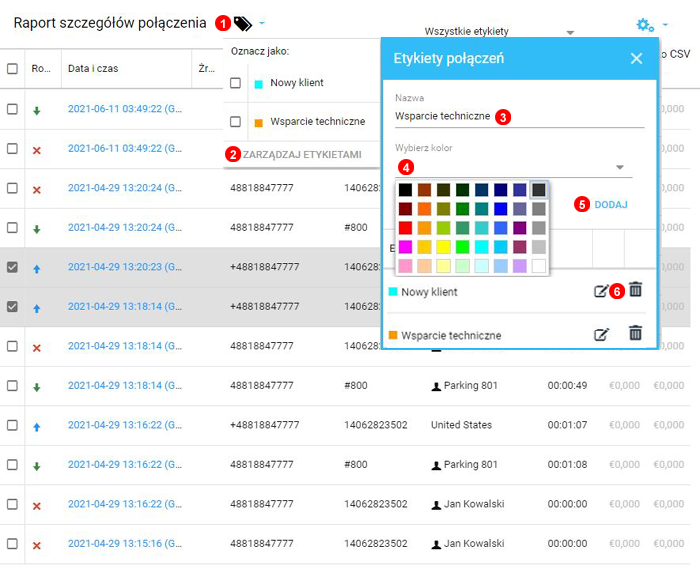Open the 2021-04-29 13:16:22 upward-arrow call link
Image resolution: width=700 pixels, height=588 pixels.
124,425
